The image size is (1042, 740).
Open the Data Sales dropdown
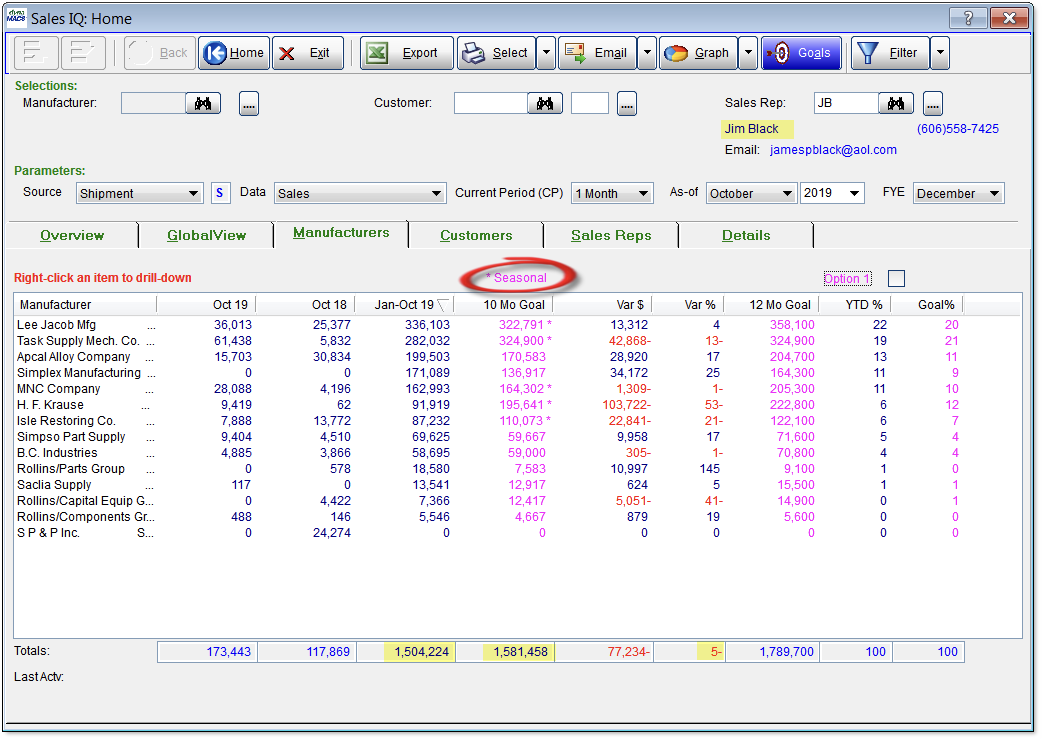(360, 193)
